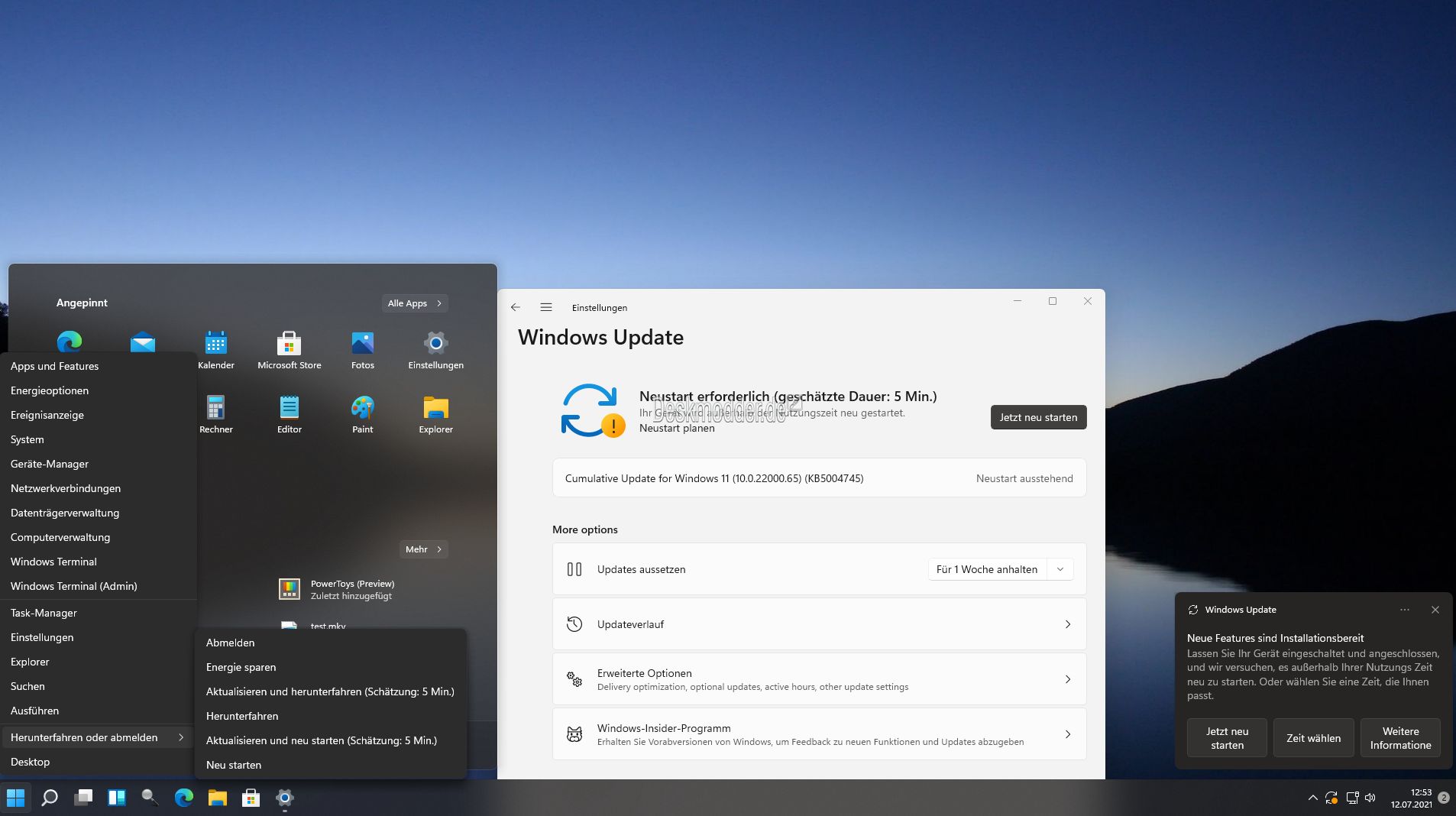Image resolution: width=1456 pixels, height=816 pixels.
Task: Dismiss the Windows Update notification
Action: pos(1435,610)
